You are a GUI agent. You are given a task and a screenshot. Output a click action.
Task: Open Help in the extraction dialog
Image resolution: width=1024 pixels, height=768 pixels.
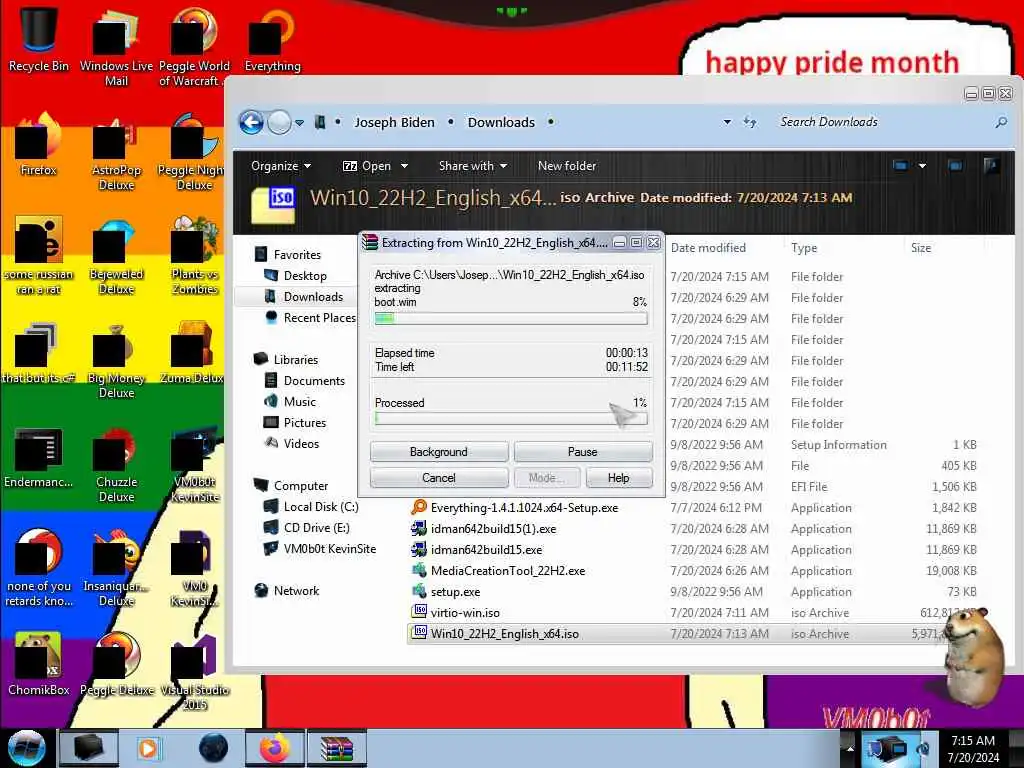pos(618,478)
